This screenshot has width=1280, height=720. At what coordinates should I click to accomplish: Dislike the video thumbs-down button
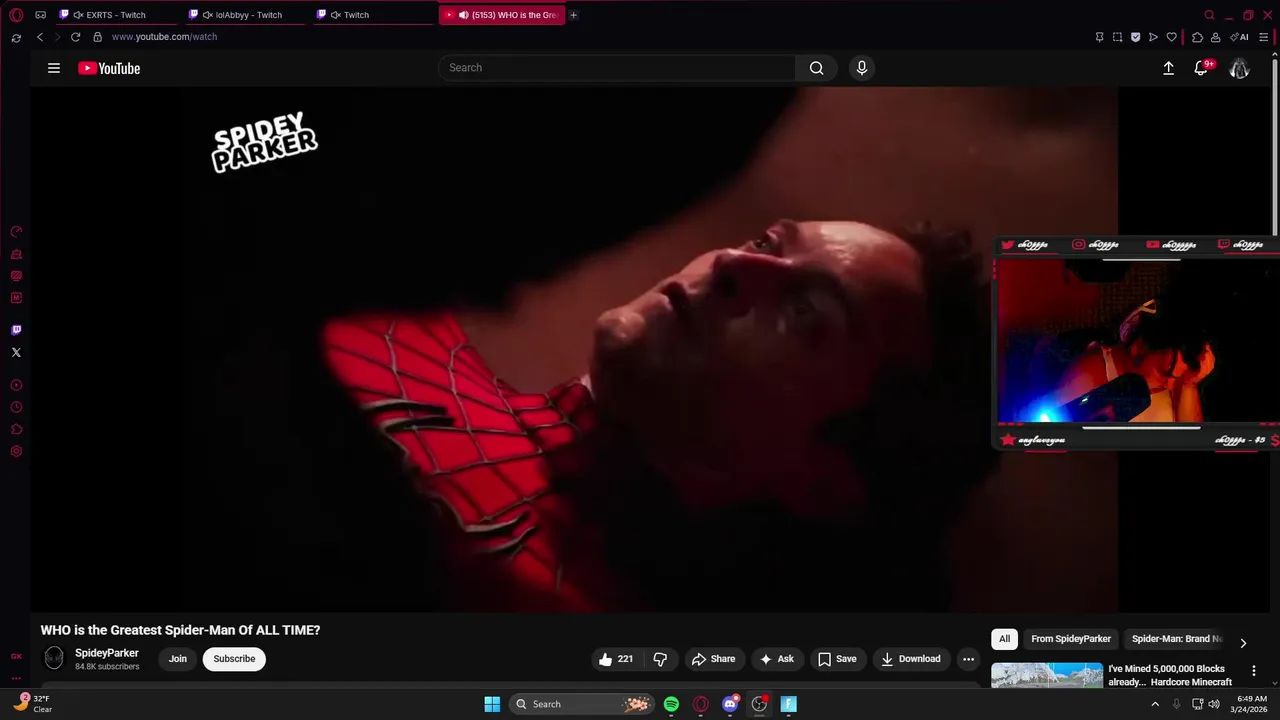[x=660, y=659]
